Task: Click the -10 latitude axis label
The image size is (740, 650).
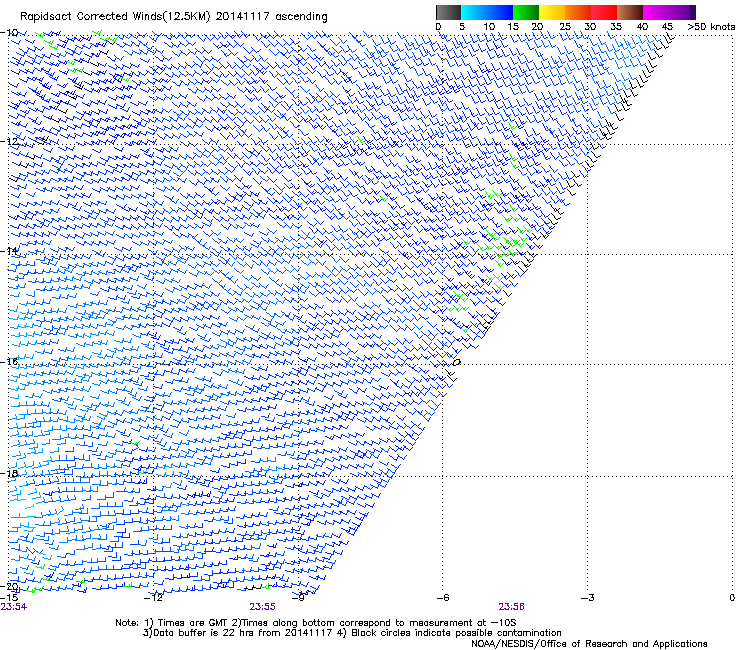Action: coord(9,33)
